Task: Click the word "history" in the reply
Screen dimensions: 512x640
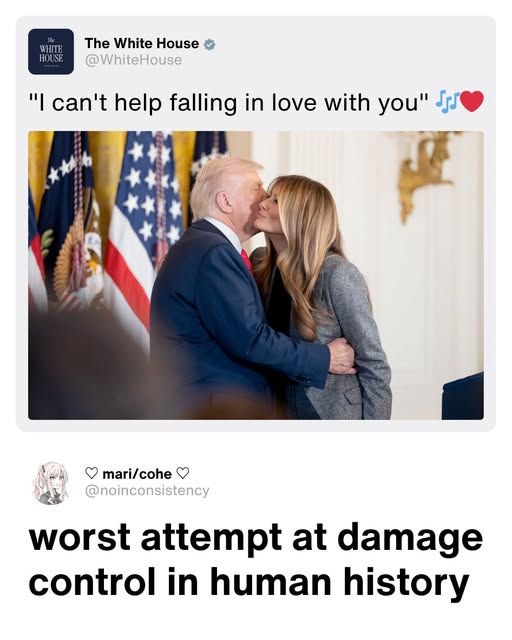Action: (x=406, y=582)
